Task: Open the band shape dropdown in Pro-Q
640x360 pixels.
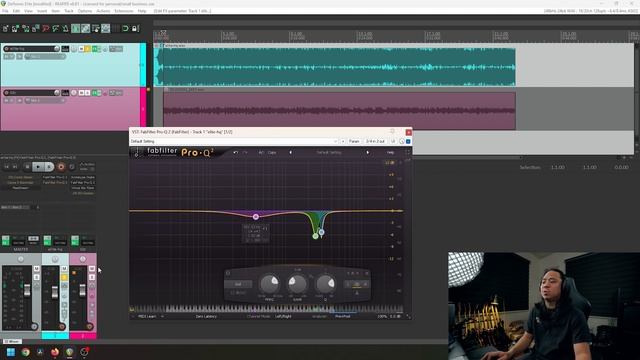Action: click(x=238, y=284)
